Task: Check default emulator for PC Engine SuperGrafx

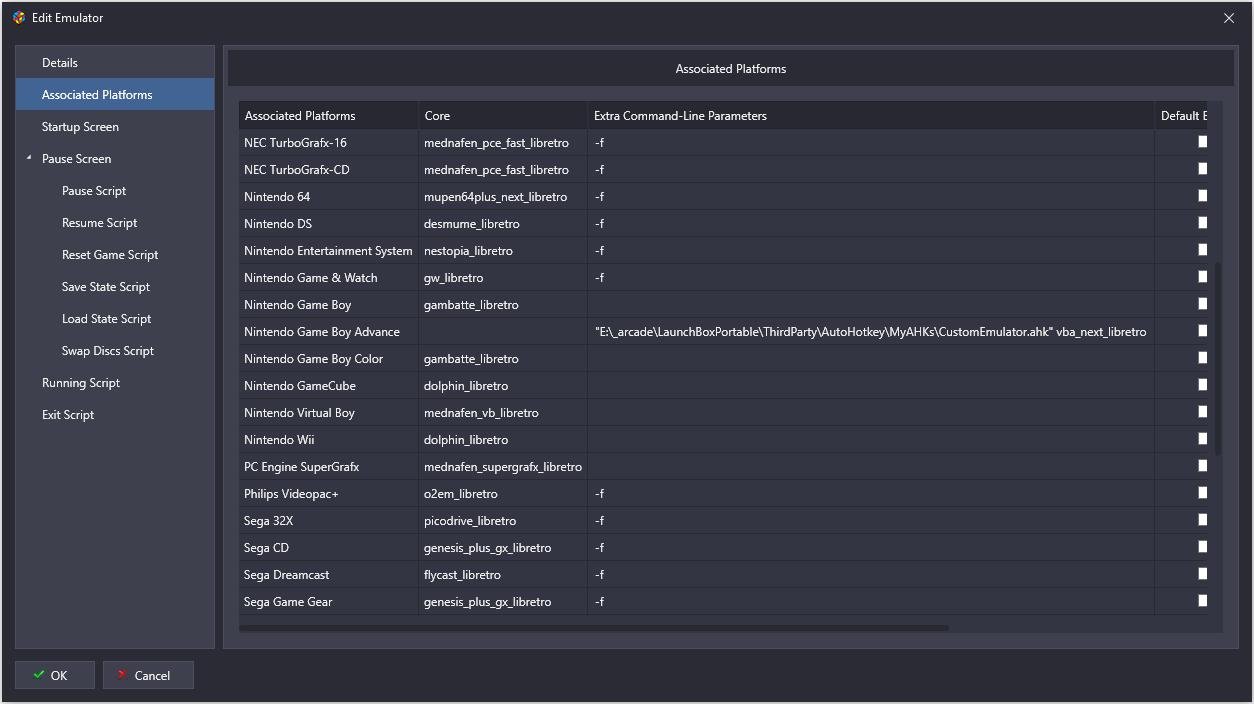Action: pos(1202,466)
